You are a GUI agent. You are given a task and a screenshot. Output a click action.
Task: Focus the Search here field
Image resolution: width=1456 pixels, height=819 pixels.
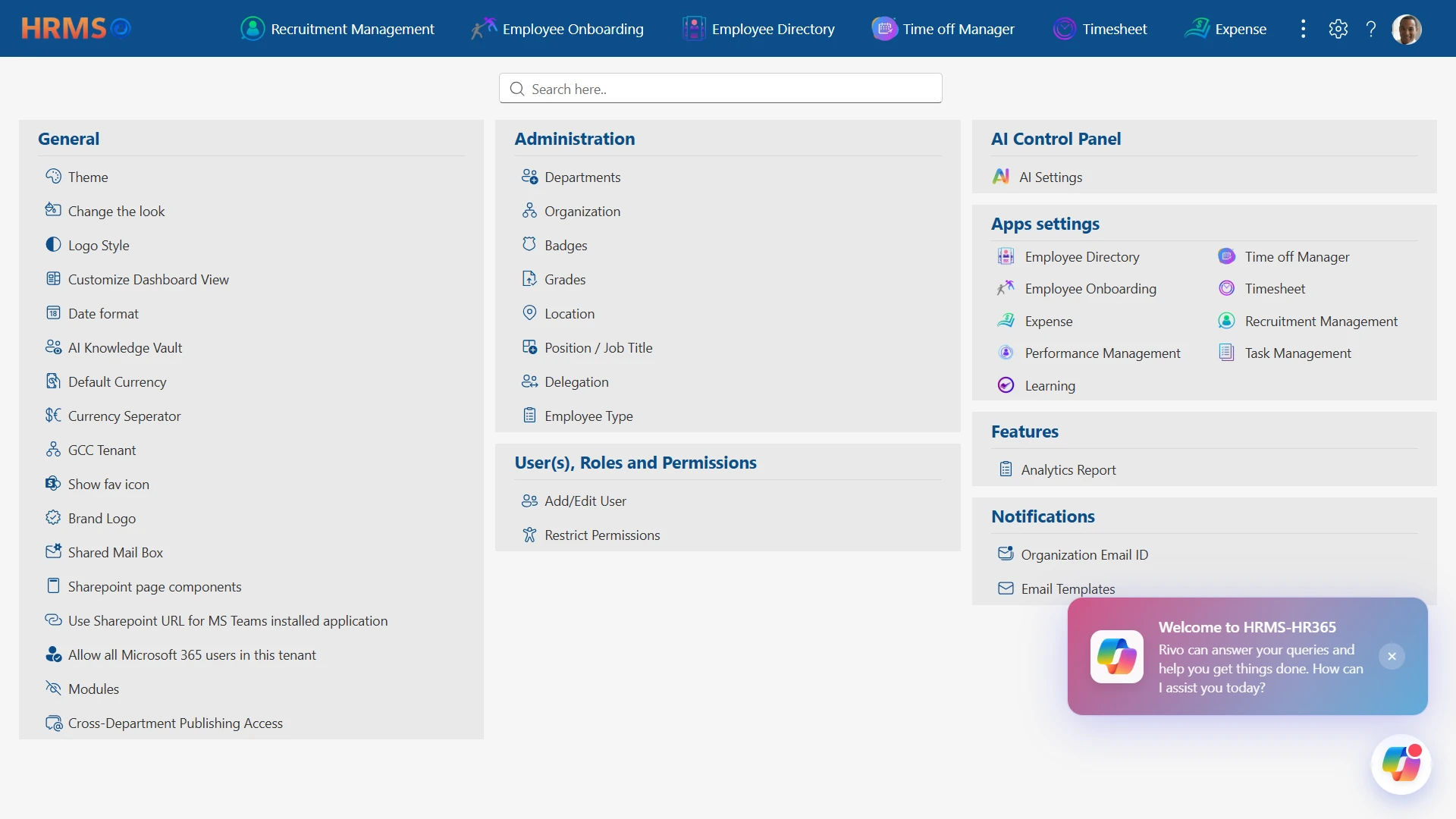coord(720,89)
